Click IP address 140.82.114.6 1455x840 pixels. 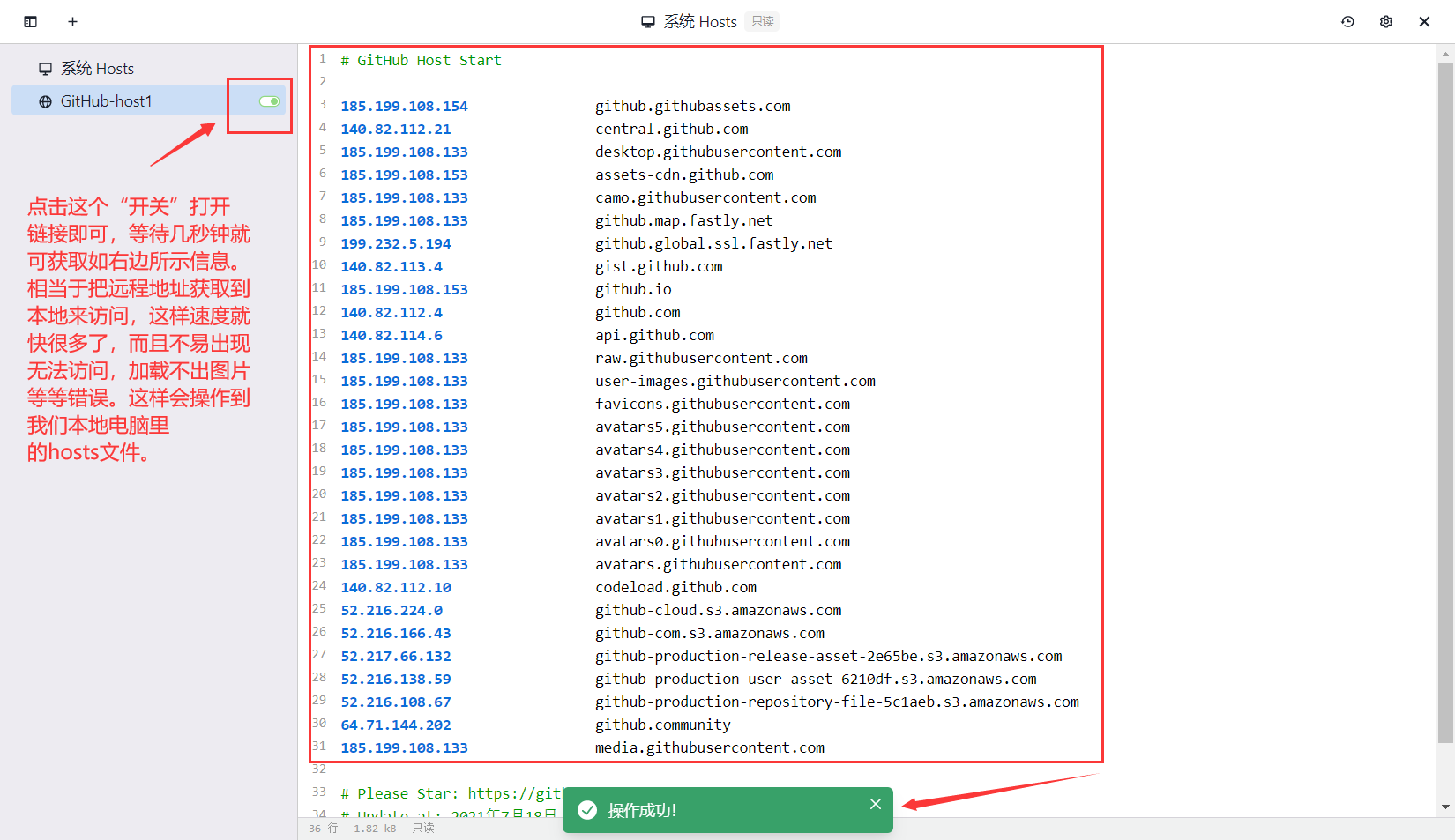pos(392,335)
